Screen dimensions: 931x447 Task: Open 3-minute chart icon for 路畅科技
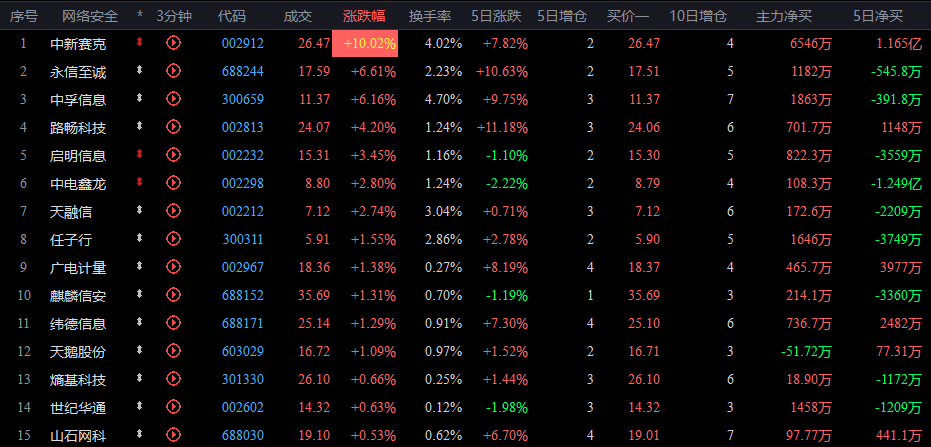click(x=173, y=126)
